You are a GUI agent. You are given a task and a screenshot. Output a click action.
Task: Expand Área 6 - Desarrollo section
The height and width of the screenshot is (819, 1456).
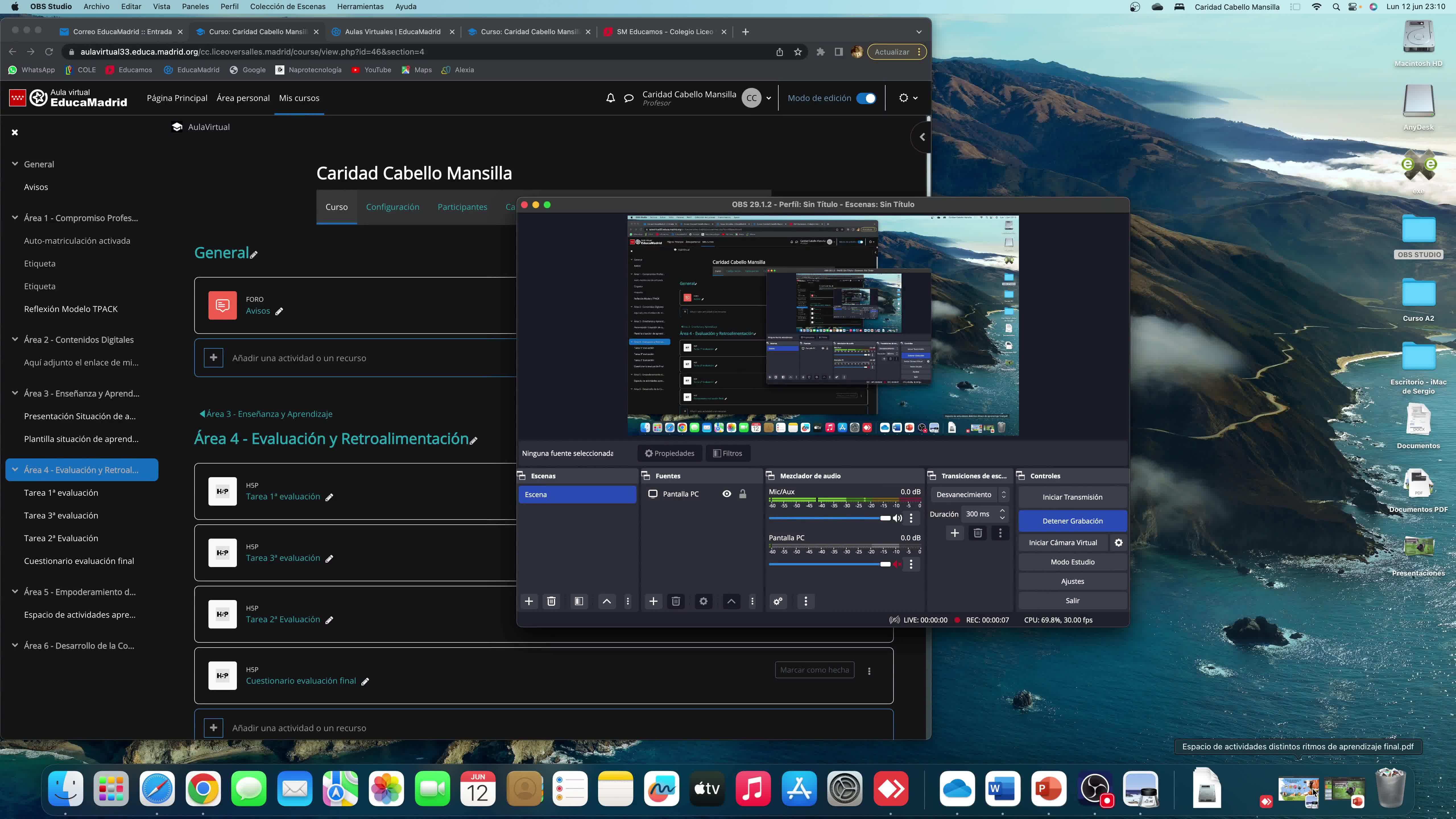[x=15, y=646]
